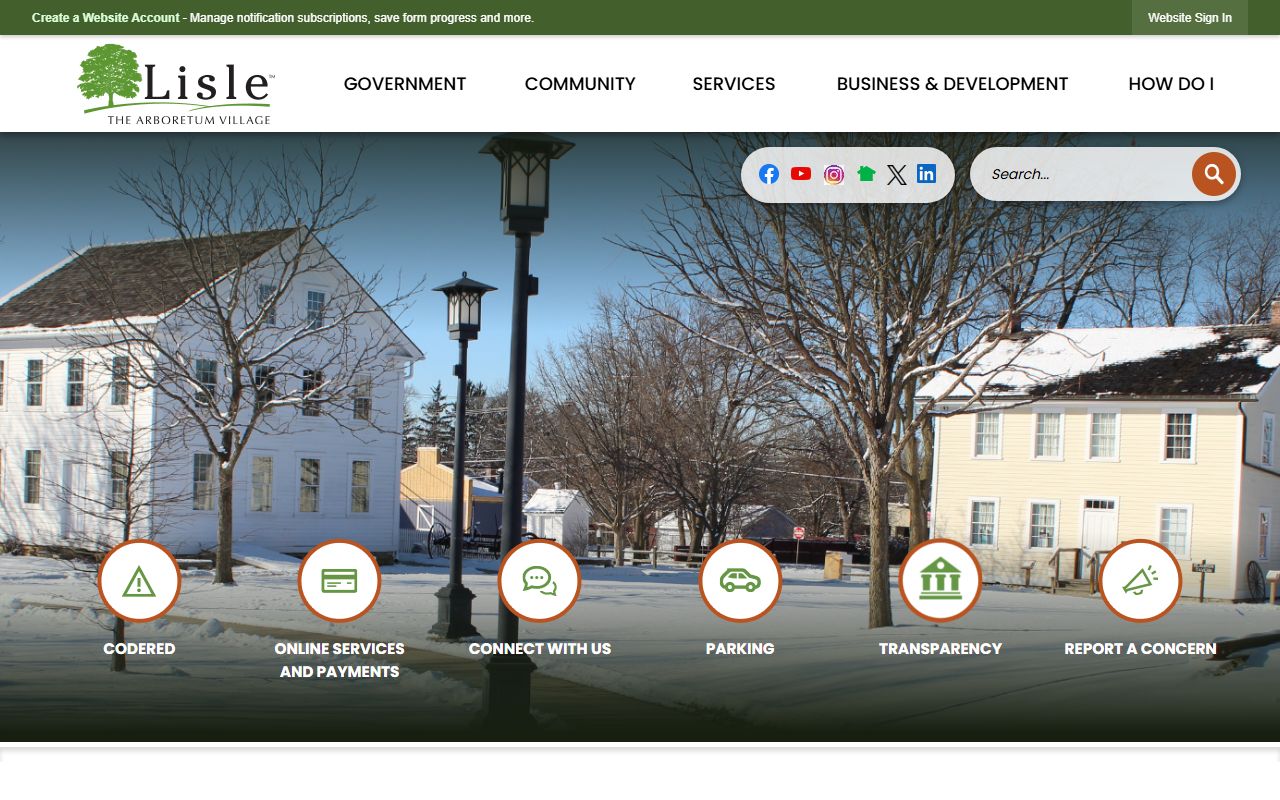Open the CODERED text link

point(139,649)
